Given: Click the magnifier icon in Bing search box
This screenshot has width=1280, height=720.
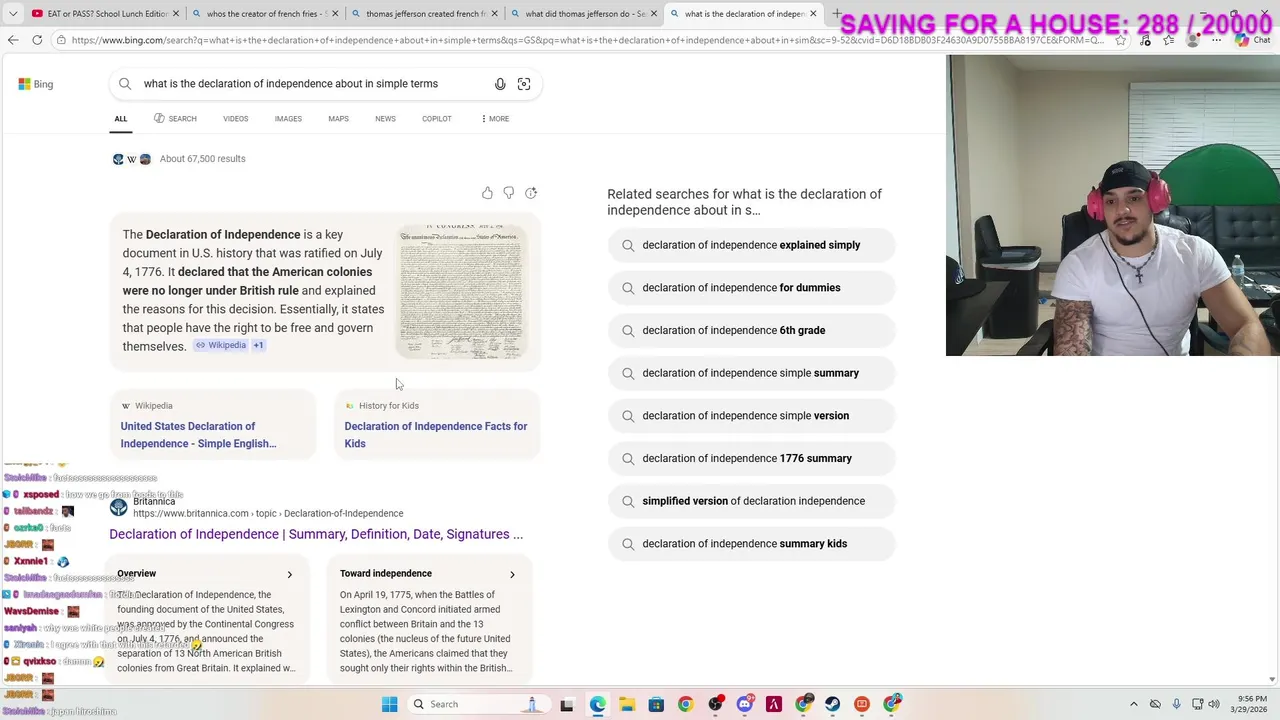Looking at the screenshot, I should tap(125, 84).
